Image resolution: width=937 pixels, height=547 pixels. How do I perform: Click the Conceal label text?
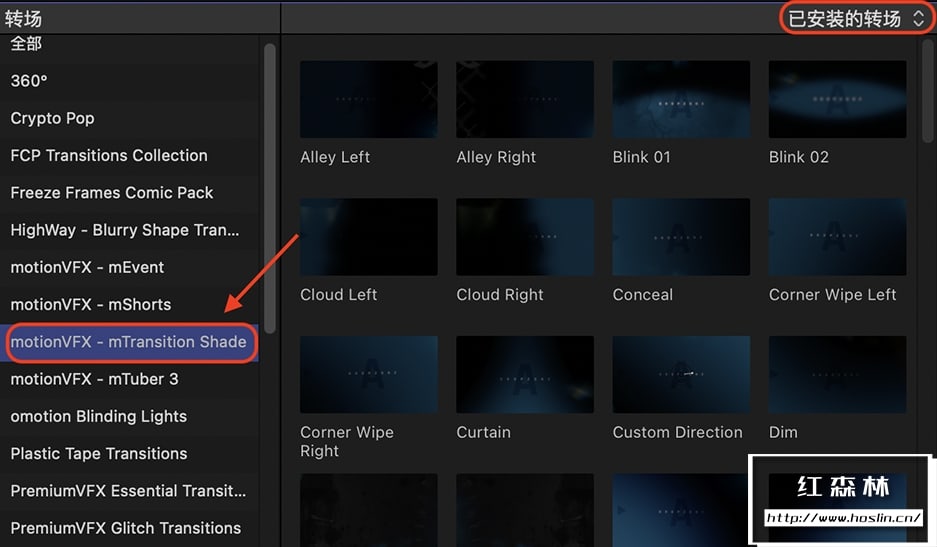coord(642,295)
